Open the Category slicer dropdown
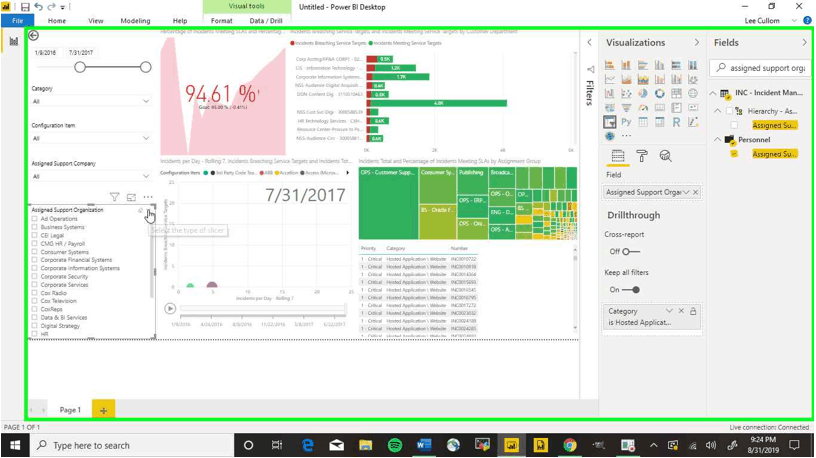Viewport: 816px width, 458px height. (146, 101)
